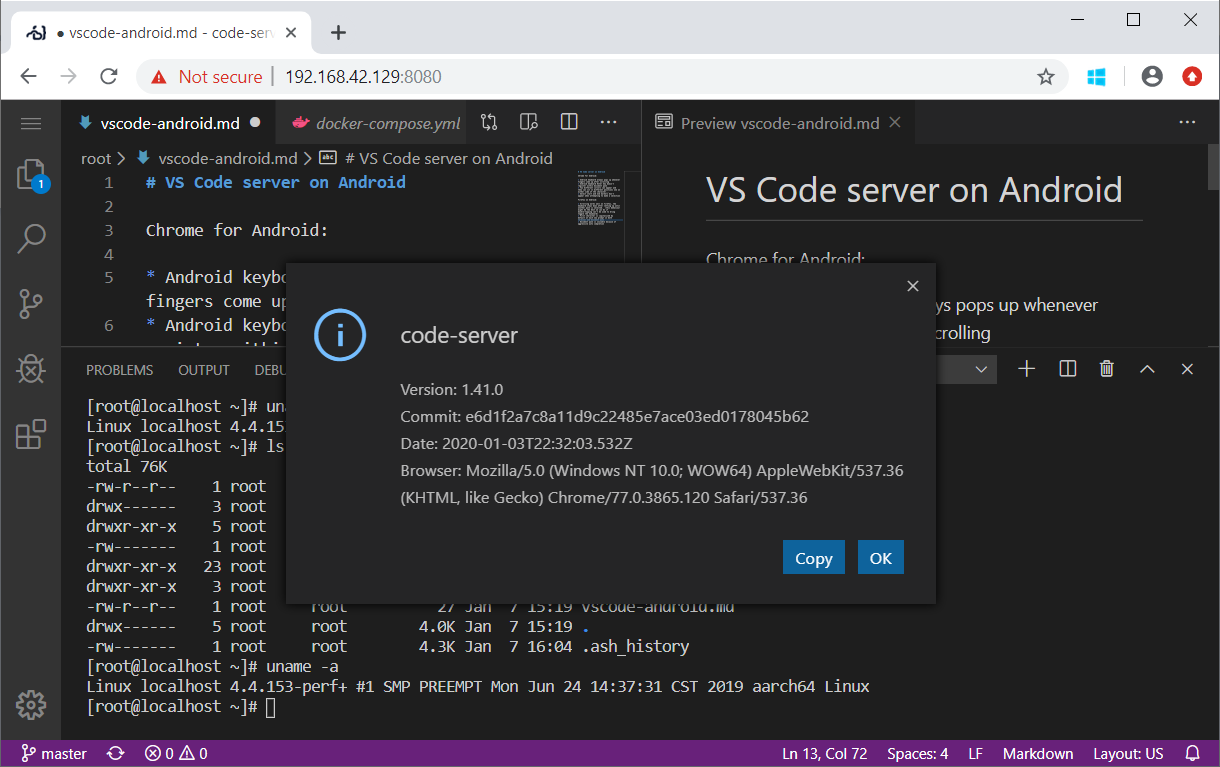Click the 'Version: 1.41.0' text in dialog
Screen dimensions: 1220x767
pos(452,389)
